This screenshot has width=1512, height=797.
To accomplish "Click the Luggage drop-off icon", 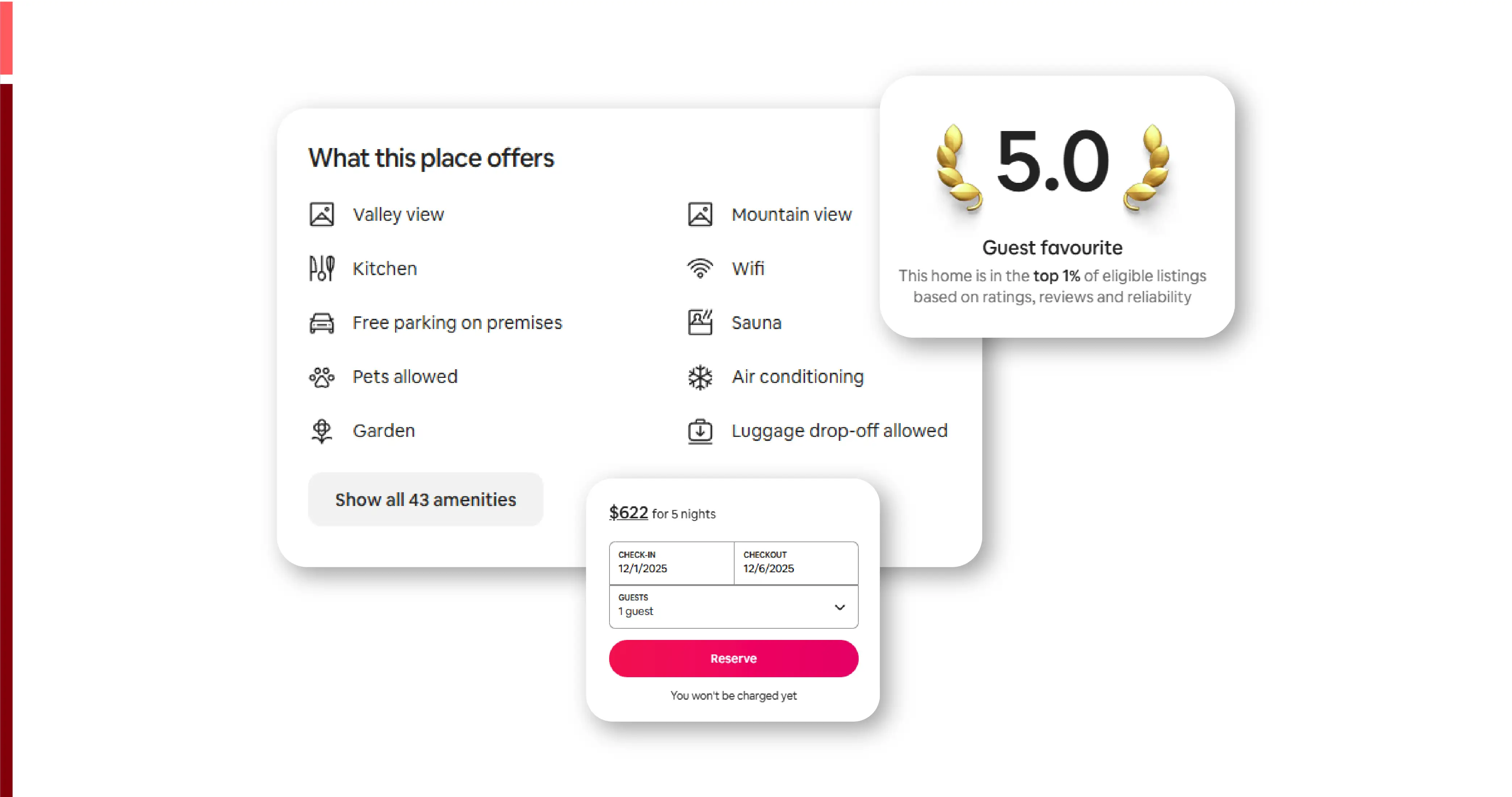I will [x=700, y=431].
